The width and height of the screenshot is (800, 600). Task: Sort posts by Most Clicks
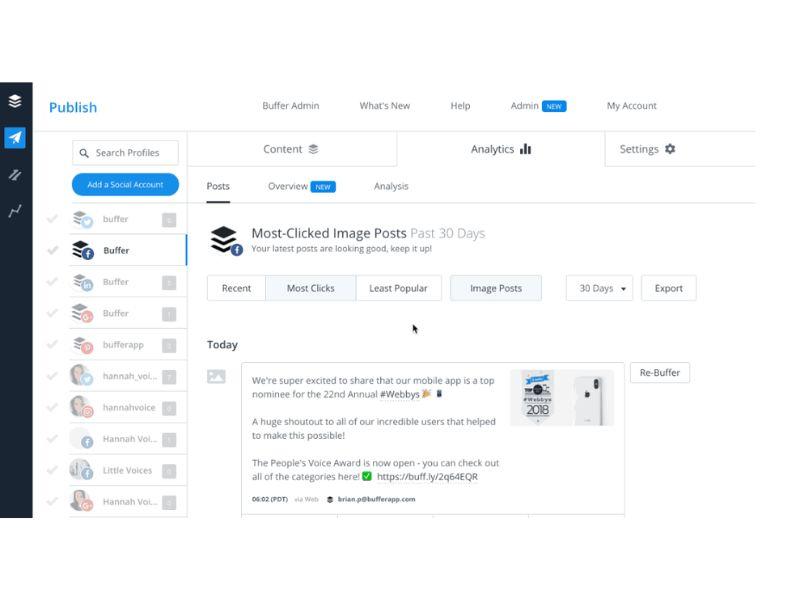[311, 288]
